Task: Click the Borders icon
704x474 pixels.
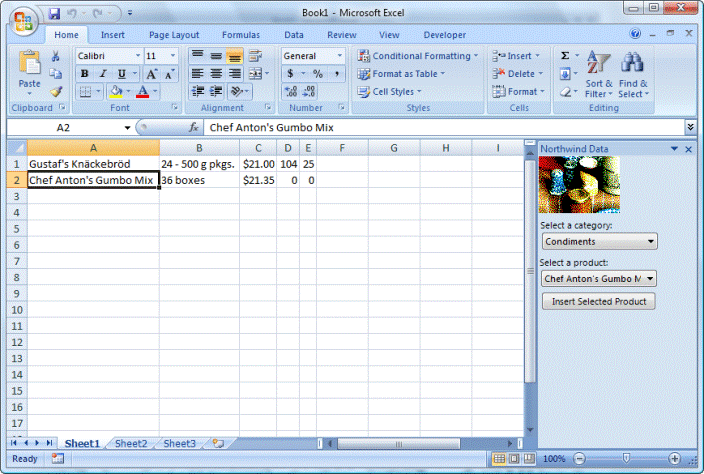Action: click(x=85, y=92)
